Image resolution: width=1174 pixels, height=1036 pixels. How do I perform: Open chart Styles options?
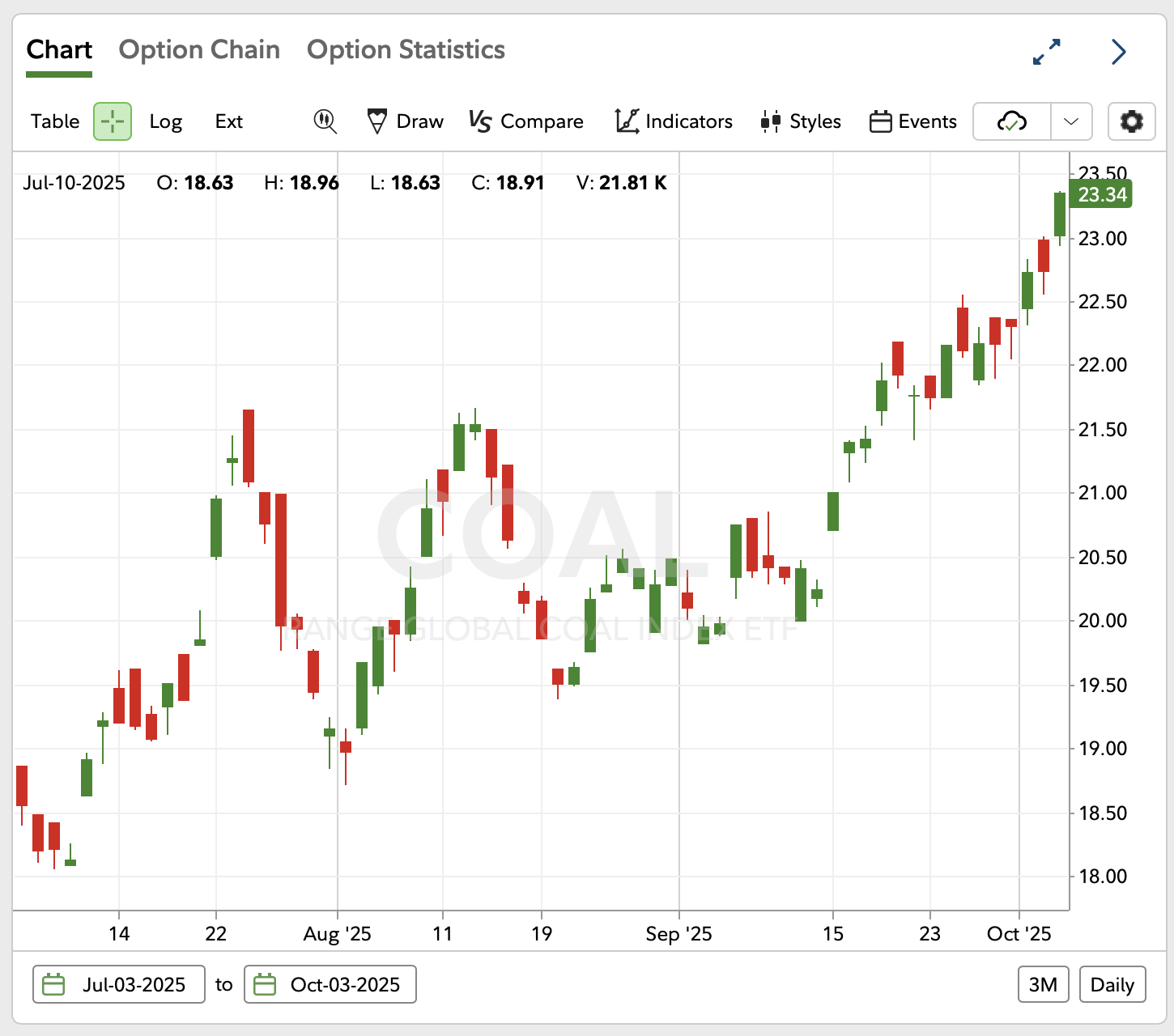tap(801, 121)
